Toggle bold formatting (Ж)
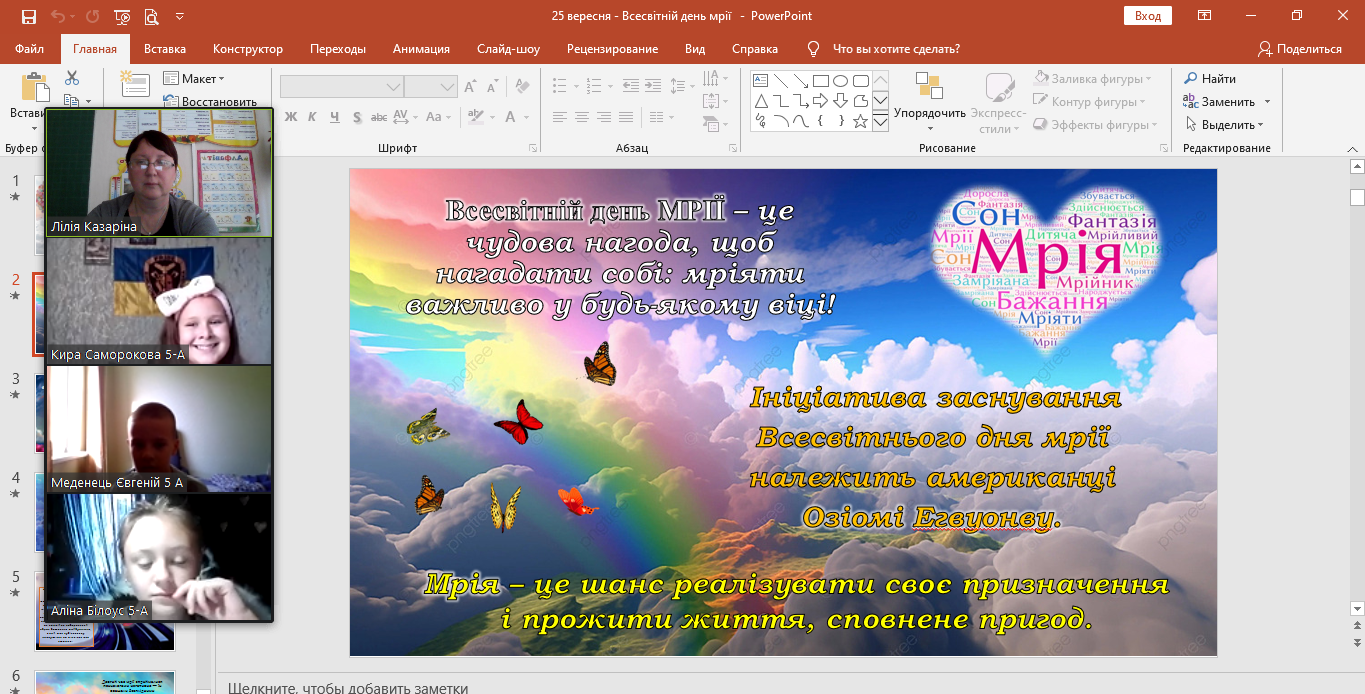1365x694 pixels. (x=291, y=117)
